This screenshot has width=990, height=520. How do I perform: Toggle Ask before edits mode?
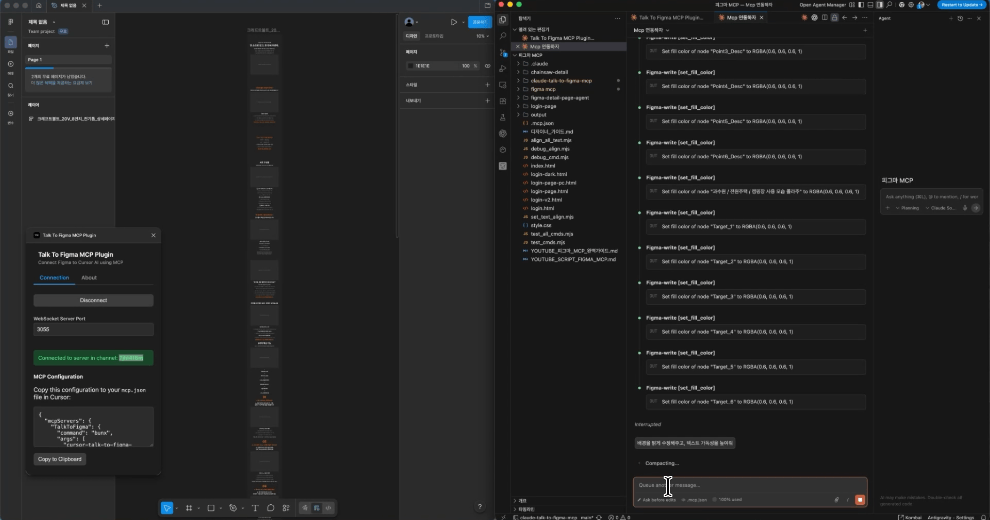tap(656, 500)
